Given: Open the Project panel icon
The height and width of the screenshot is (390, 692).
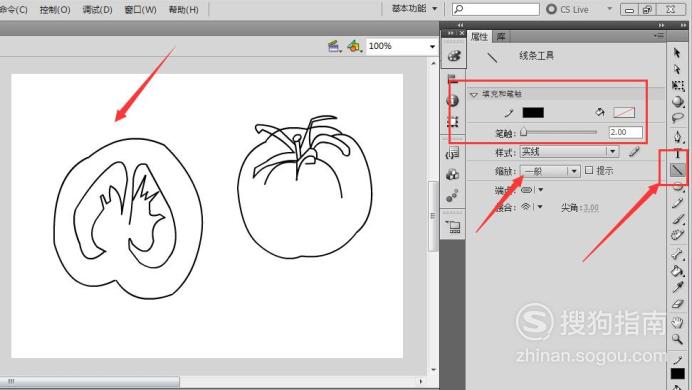Looking at the screenshot, I should tap(453, 227).
